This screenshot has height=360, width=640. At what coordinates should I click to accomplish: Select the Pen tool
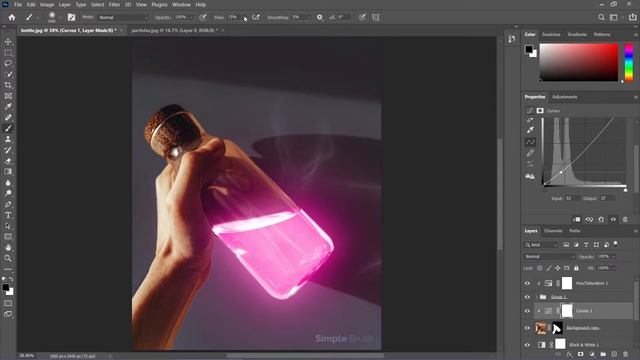coord(8,204)
